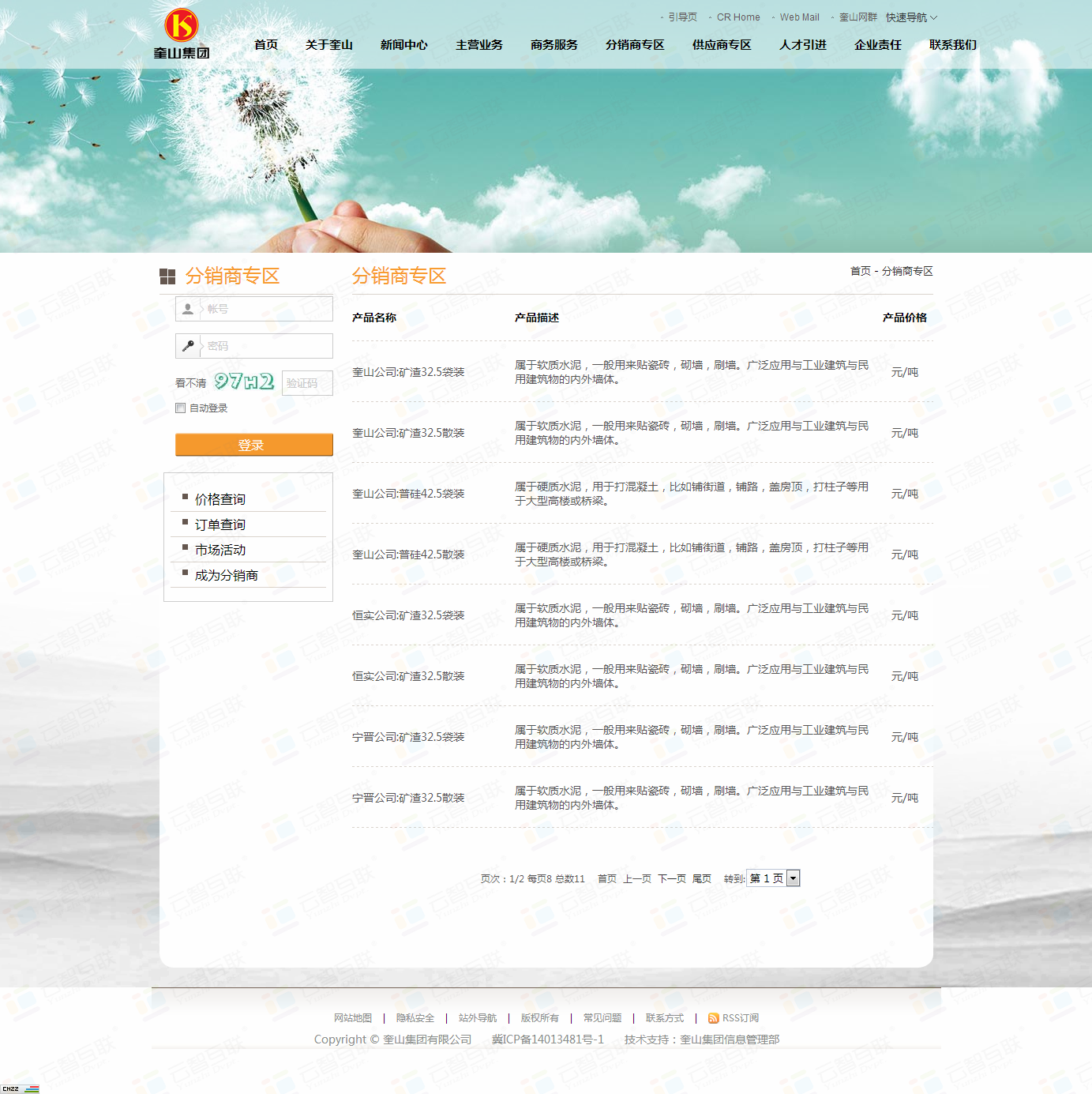
Task: Click the 登录 button
Action: click(254, 445)
